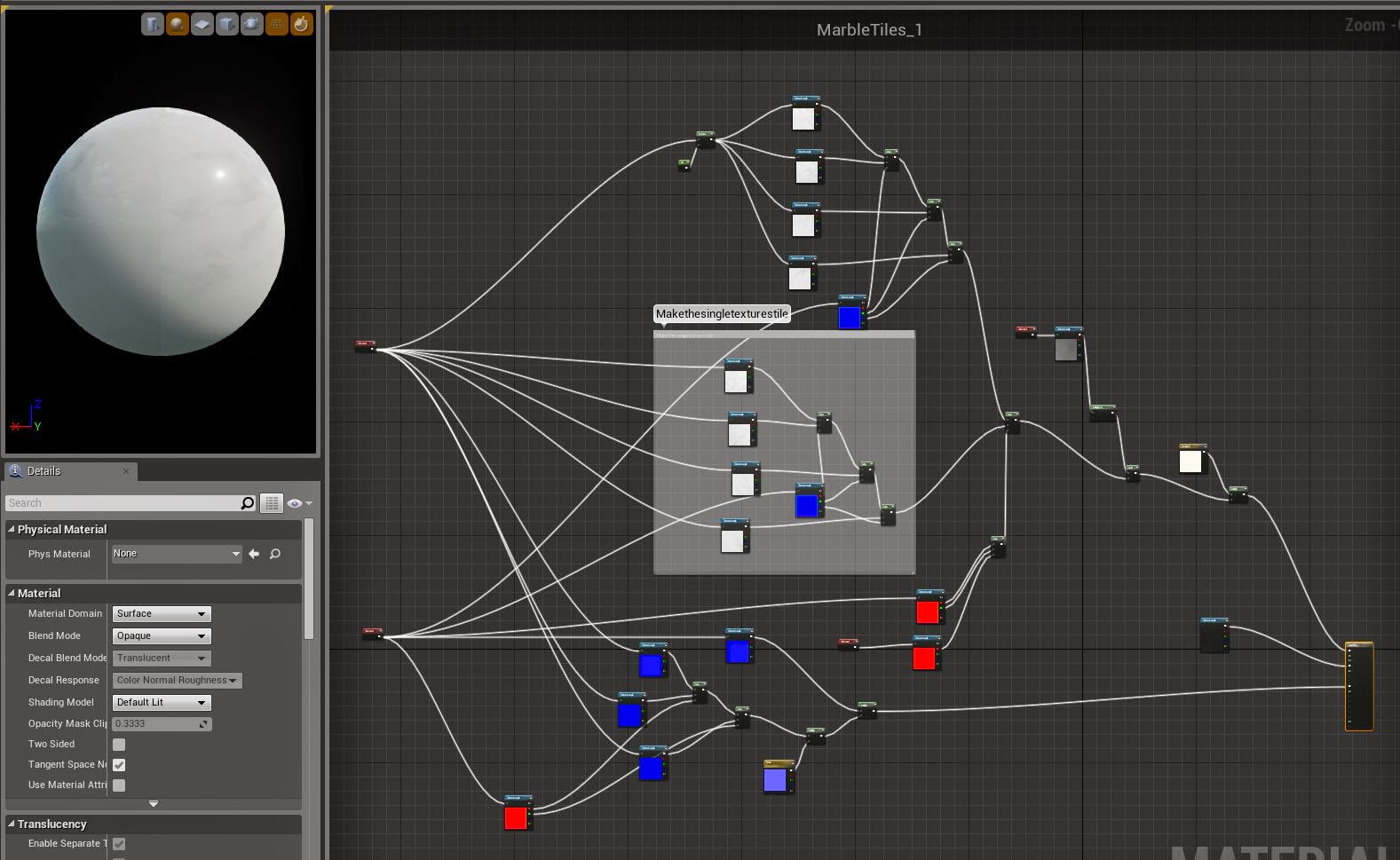The width and height of the screenshot is (1400, 860).
Task: Click the Decal Response label
Action: [x=64, y=681]
